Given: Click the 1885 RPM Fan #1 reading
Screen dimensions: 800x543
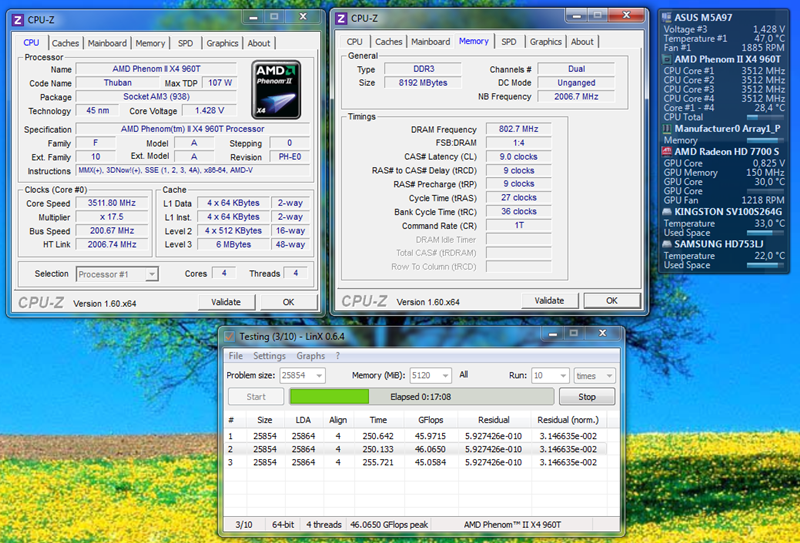Looking at the screenshot, I should (x=763, y=48).
